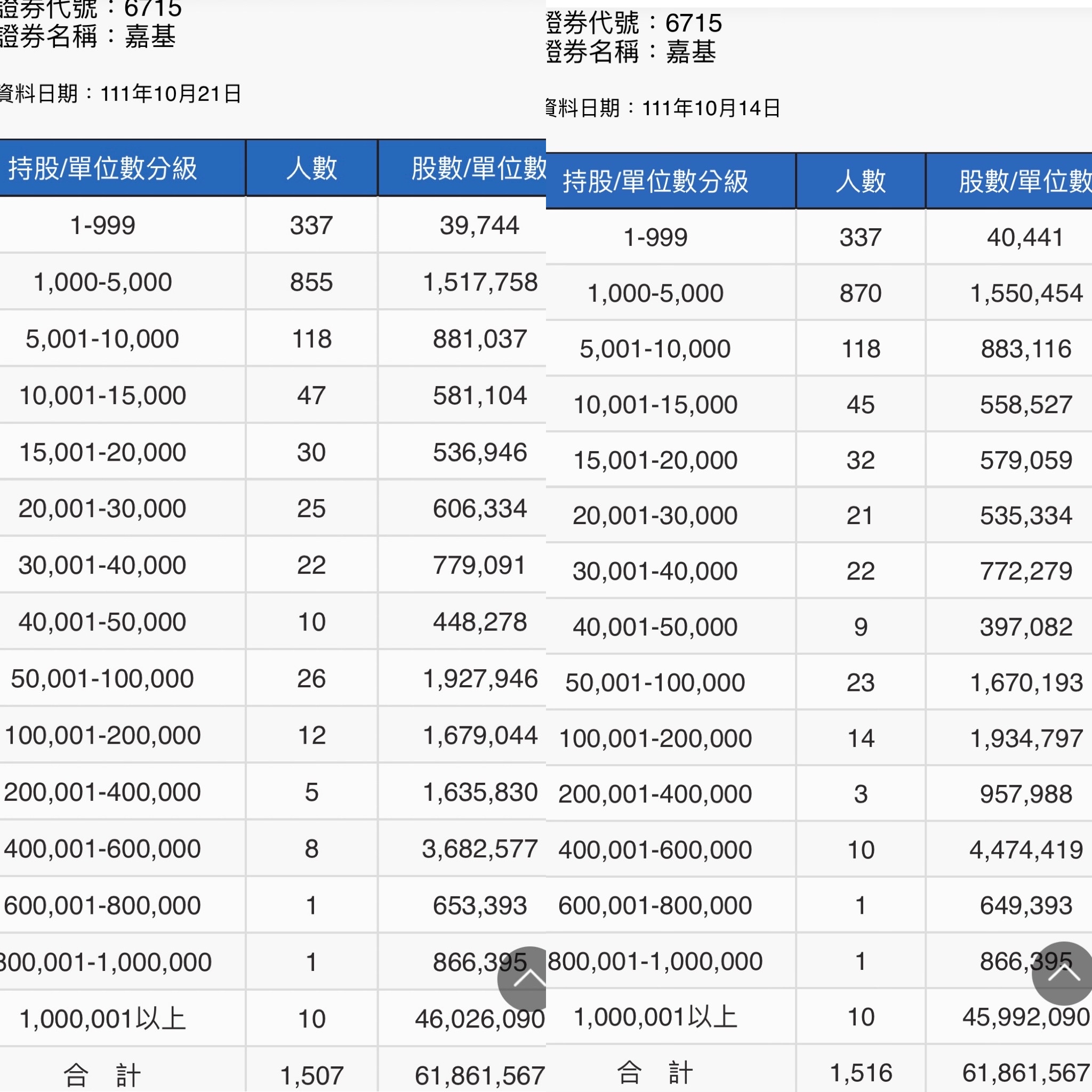Viewport: 1092px width, 1092px height.
Task: Select left table 1-999 row label
Action: click(x=103, y=226)
